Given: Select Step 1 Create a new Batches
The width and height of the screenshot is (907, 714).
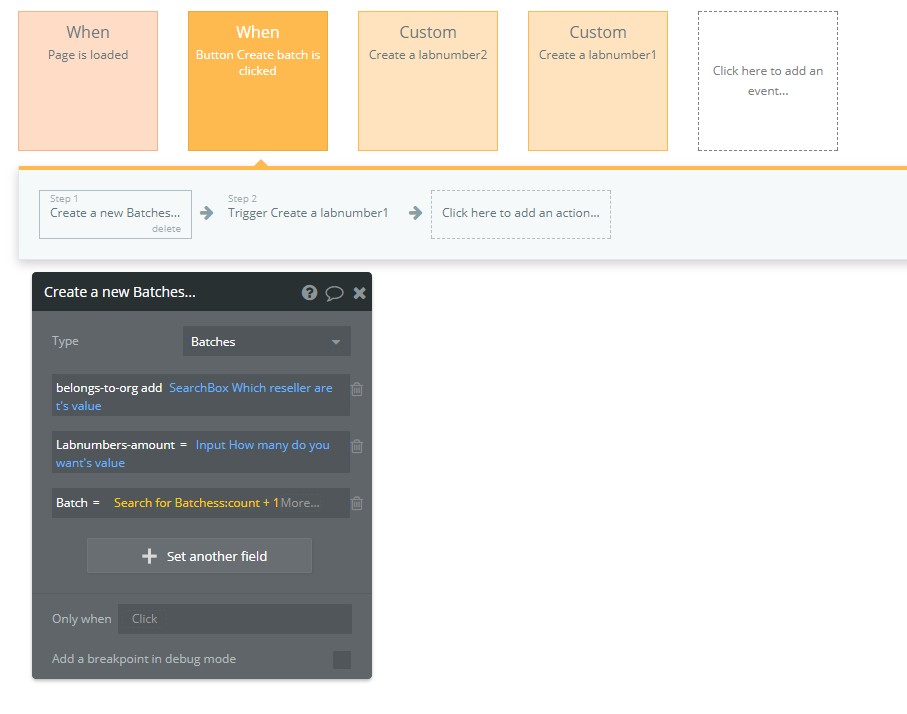Looking at the screenshot, I should click(115, 214).
